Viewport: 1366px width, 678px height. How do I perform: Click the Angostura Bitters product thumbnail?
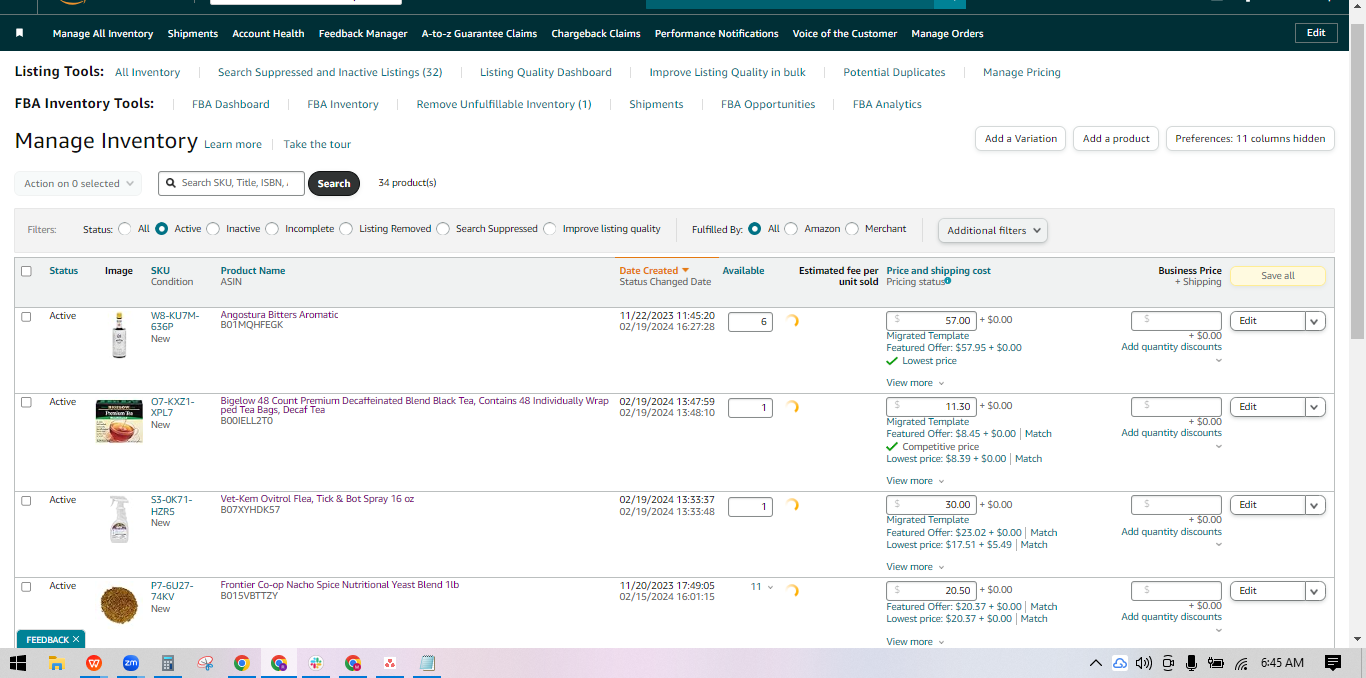pyautogui.click(x=119, y=335)
